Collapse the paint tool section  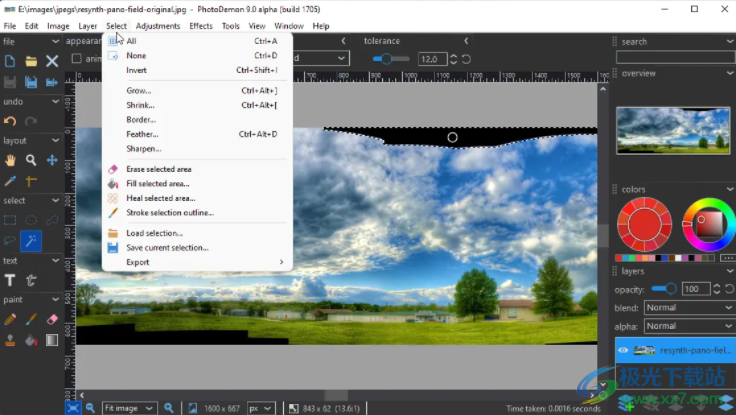(x=55, y=300)
